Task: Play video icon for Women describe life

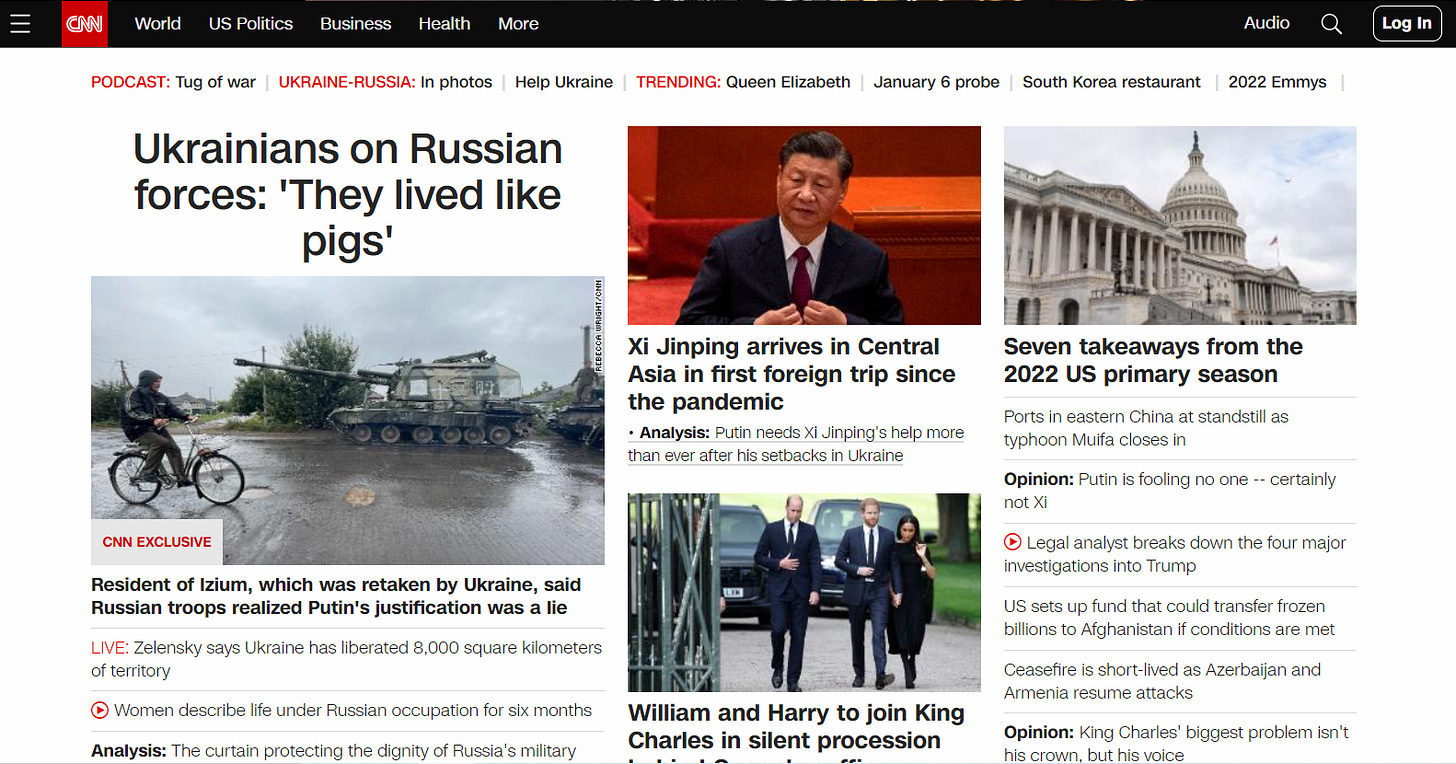Action: tap(99, 710)
